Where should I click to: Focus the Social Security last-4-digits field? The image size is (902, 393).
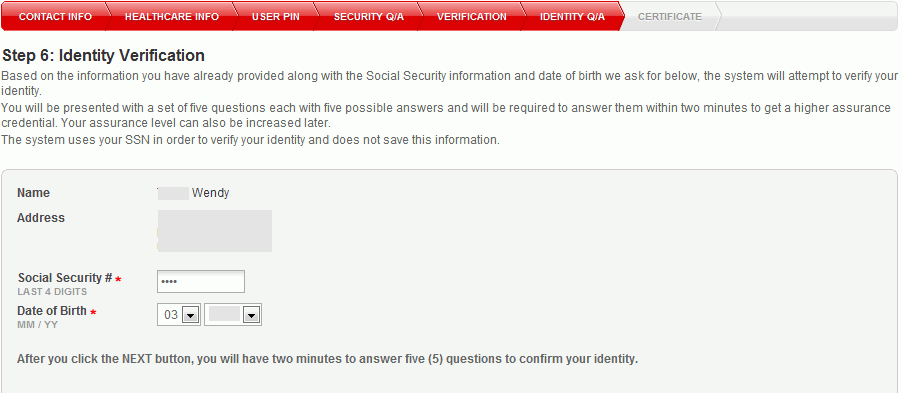(201, 281)
